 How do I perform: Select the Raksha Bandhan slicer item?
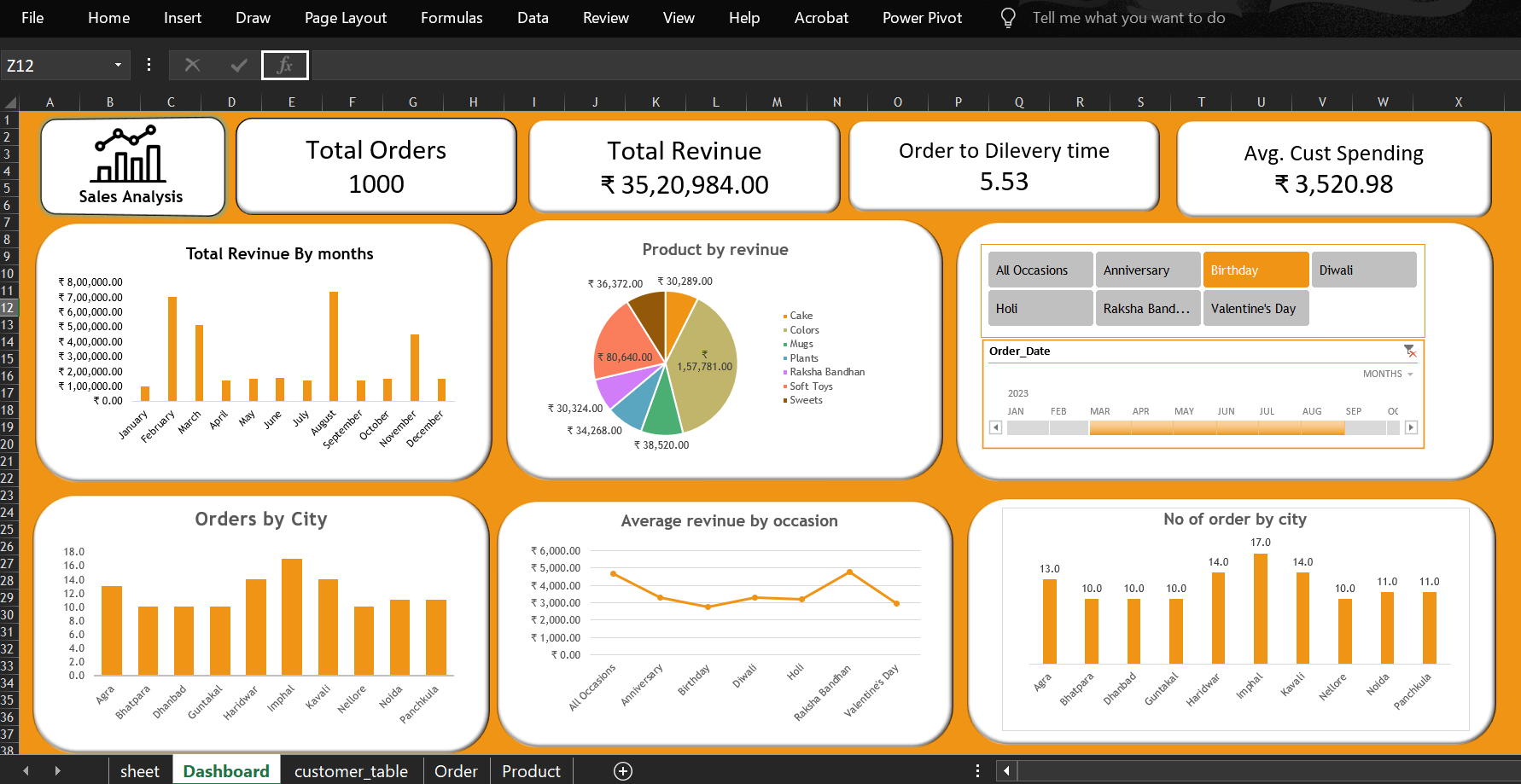pos(1148,308)
